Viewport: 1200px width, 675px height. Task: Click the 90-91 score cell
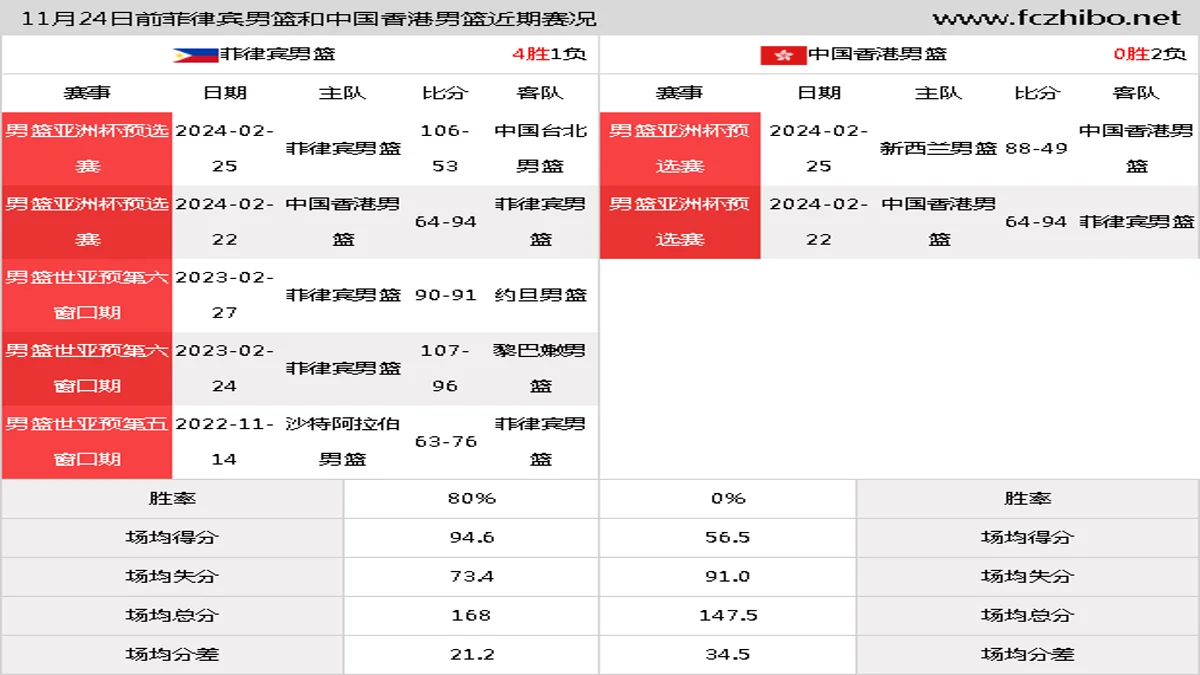click(x=445, y=295)
